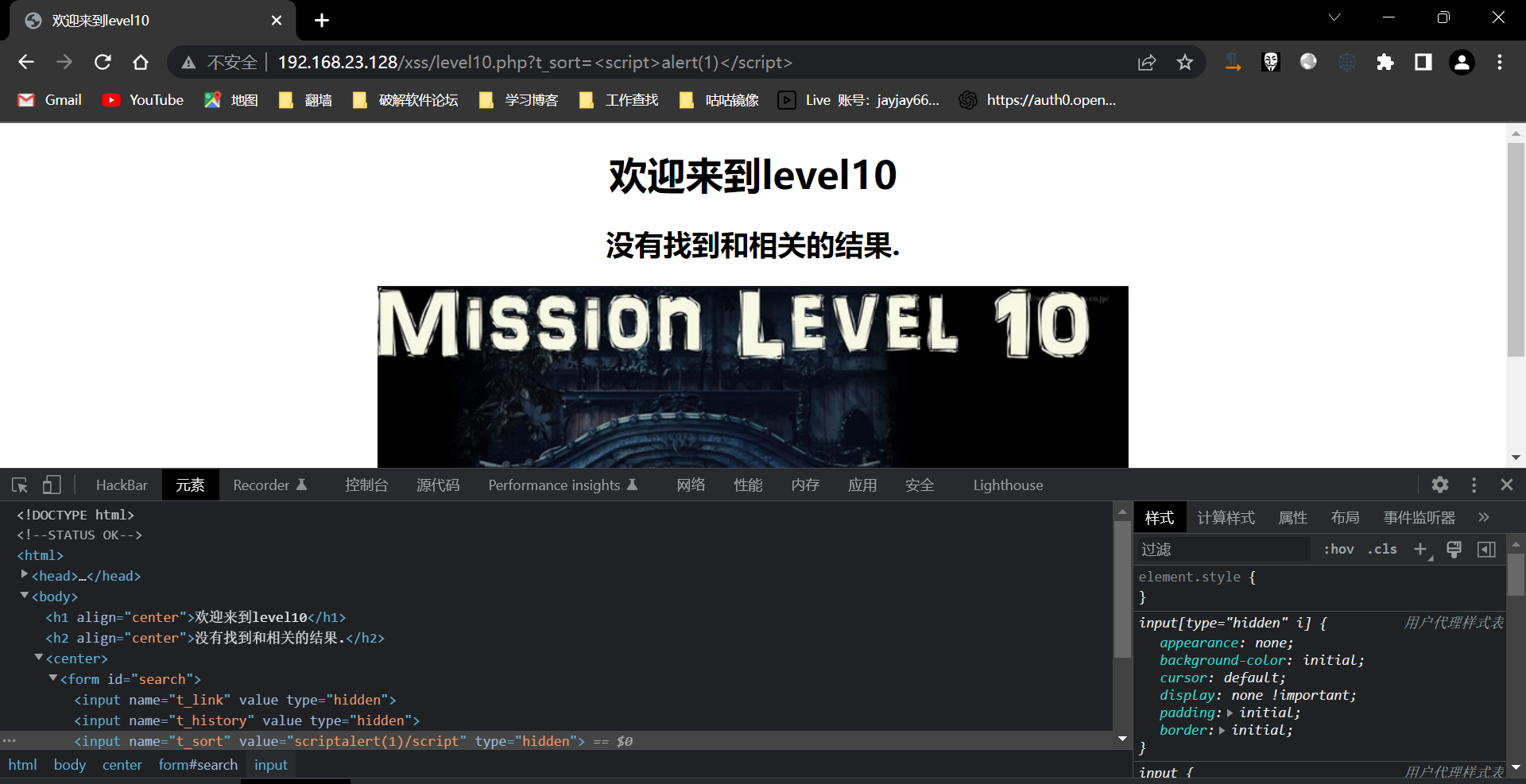Image resolution: width=1526 pixels, height=784 pixels.
Task: Bookmark this page with the star icon
Action: coord(1184,63)
